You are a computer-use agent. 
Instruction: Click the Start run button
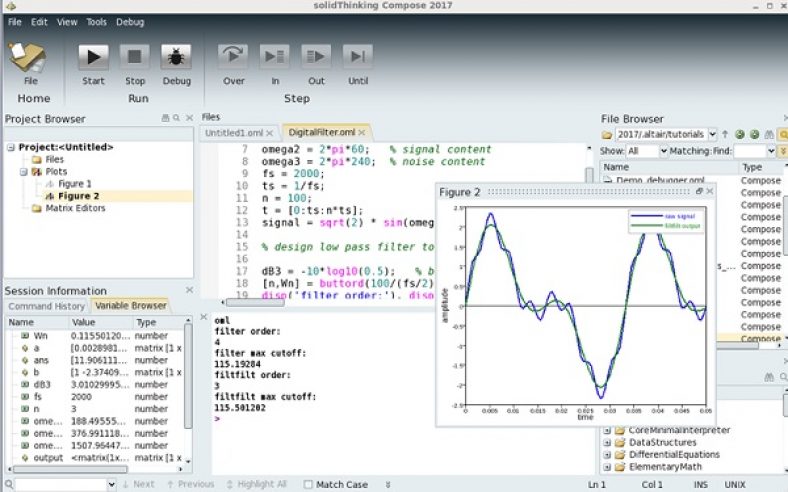[x=93, y=57]
